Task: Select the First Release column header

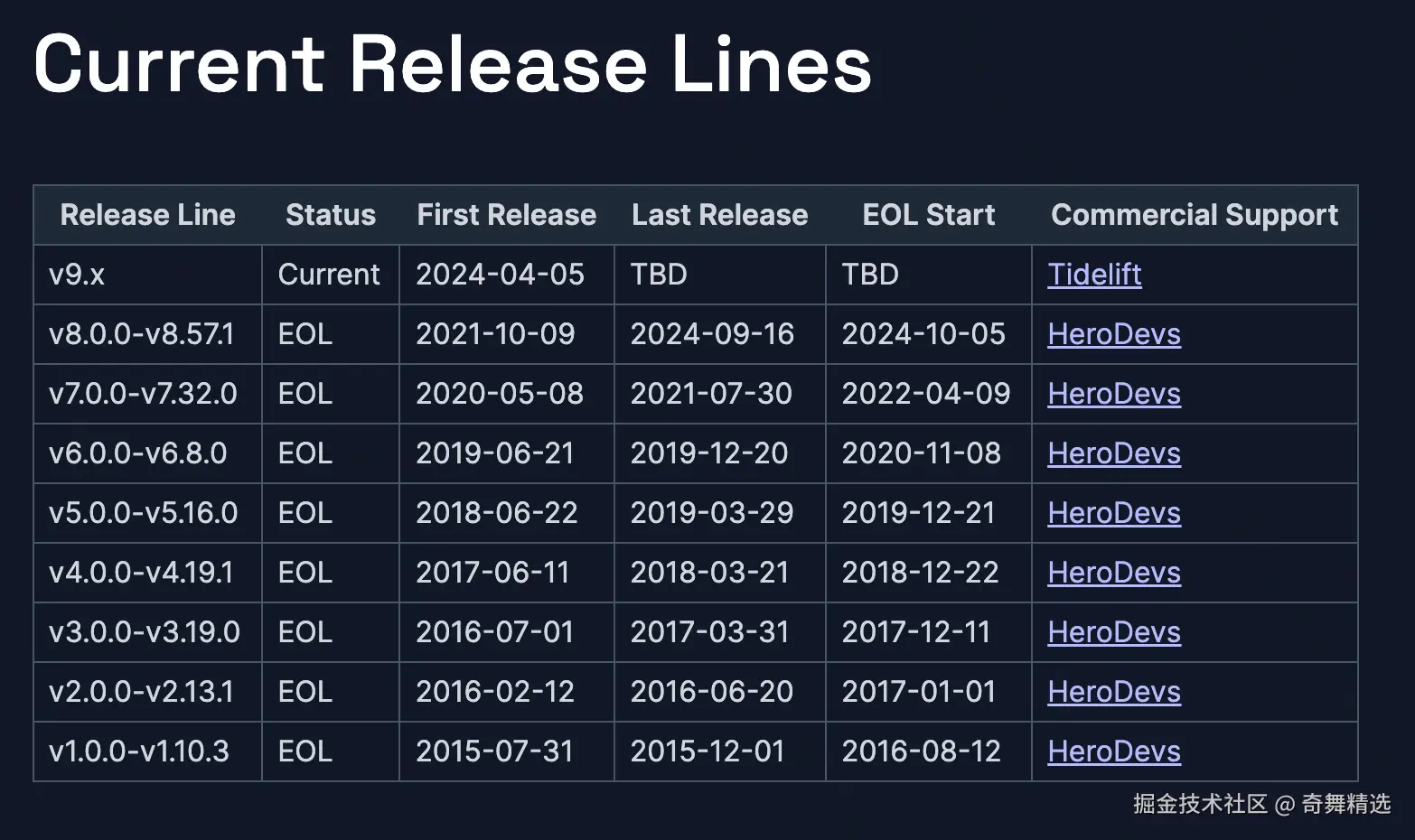Action: pyautogui.click(x=506, y=215)
